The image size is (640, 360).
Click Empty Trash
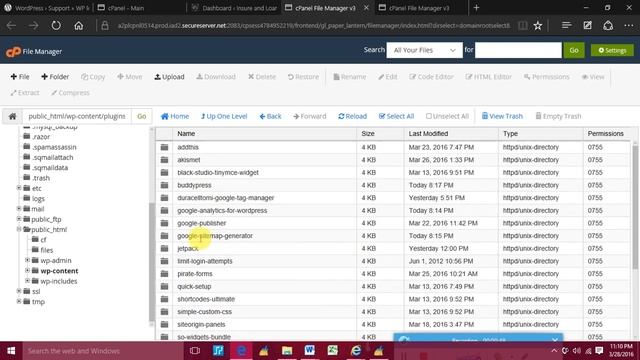558,116
